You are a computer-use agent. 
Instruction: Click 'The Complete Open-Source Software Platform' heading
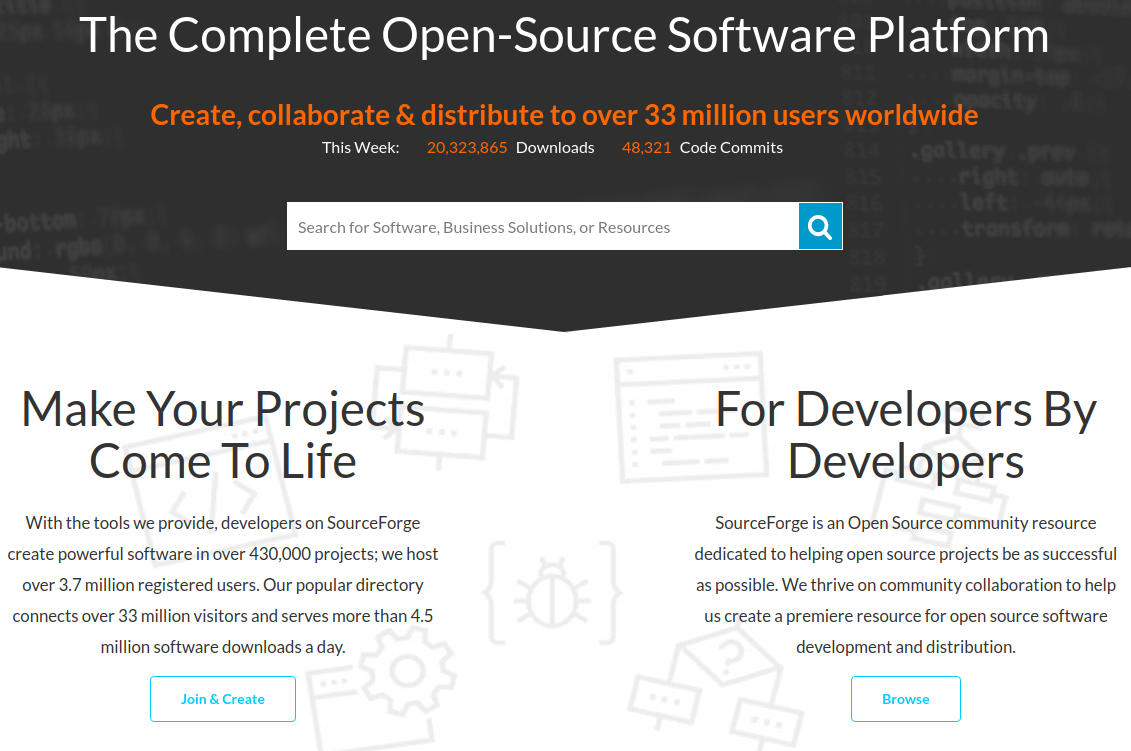tap(565, 35)
